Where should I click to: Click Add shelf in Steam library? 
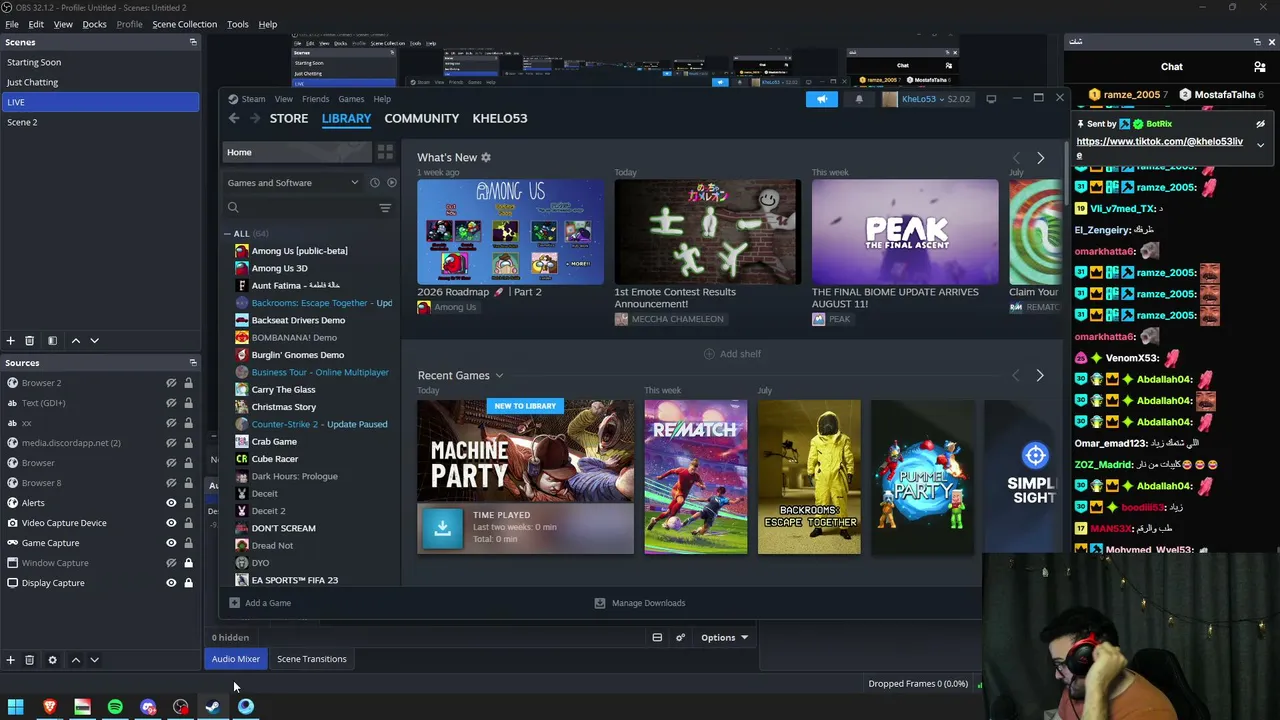point(732,354)
